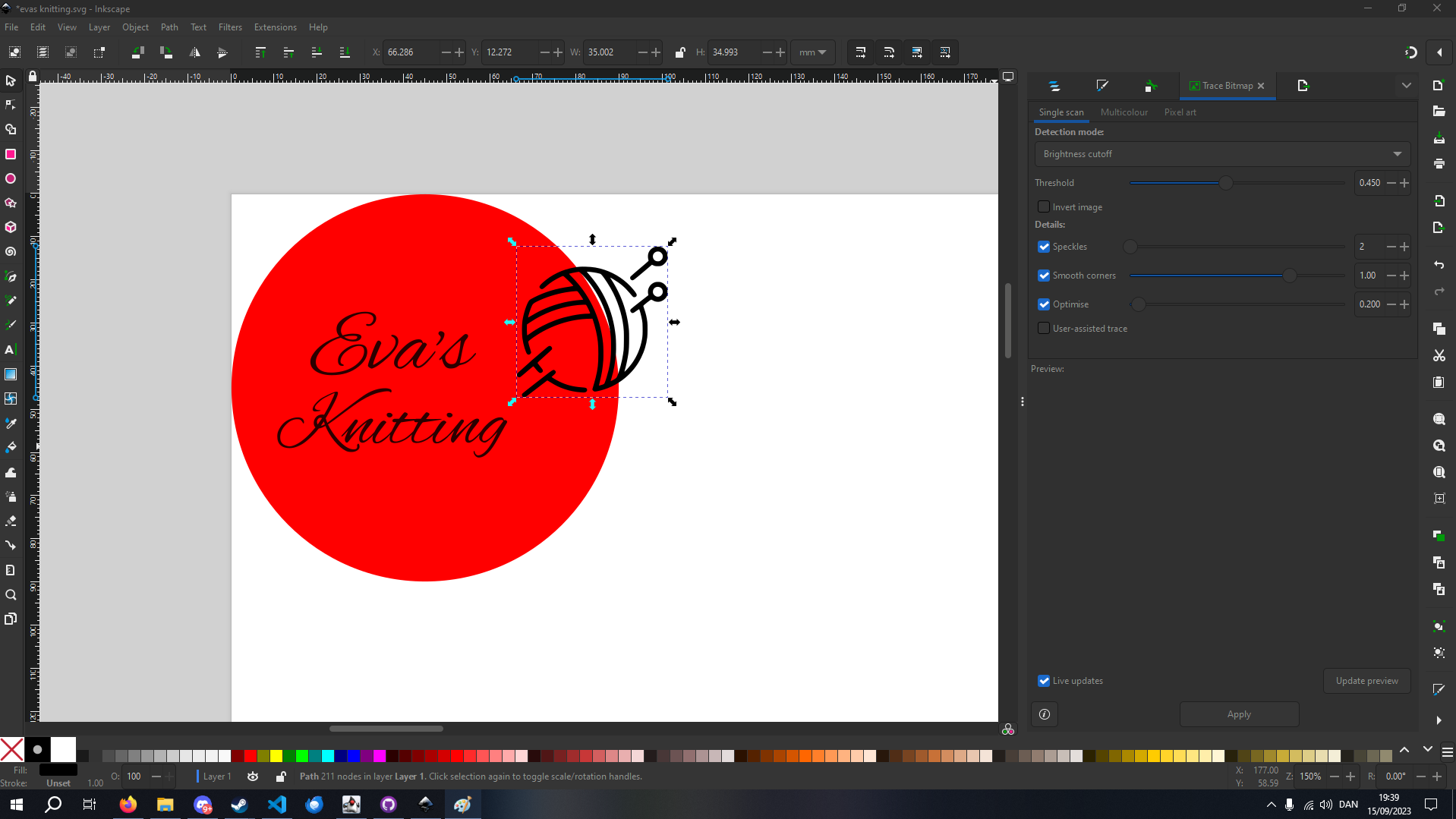
Task: Select the Ellipse tool
Action: coord(11,178)
